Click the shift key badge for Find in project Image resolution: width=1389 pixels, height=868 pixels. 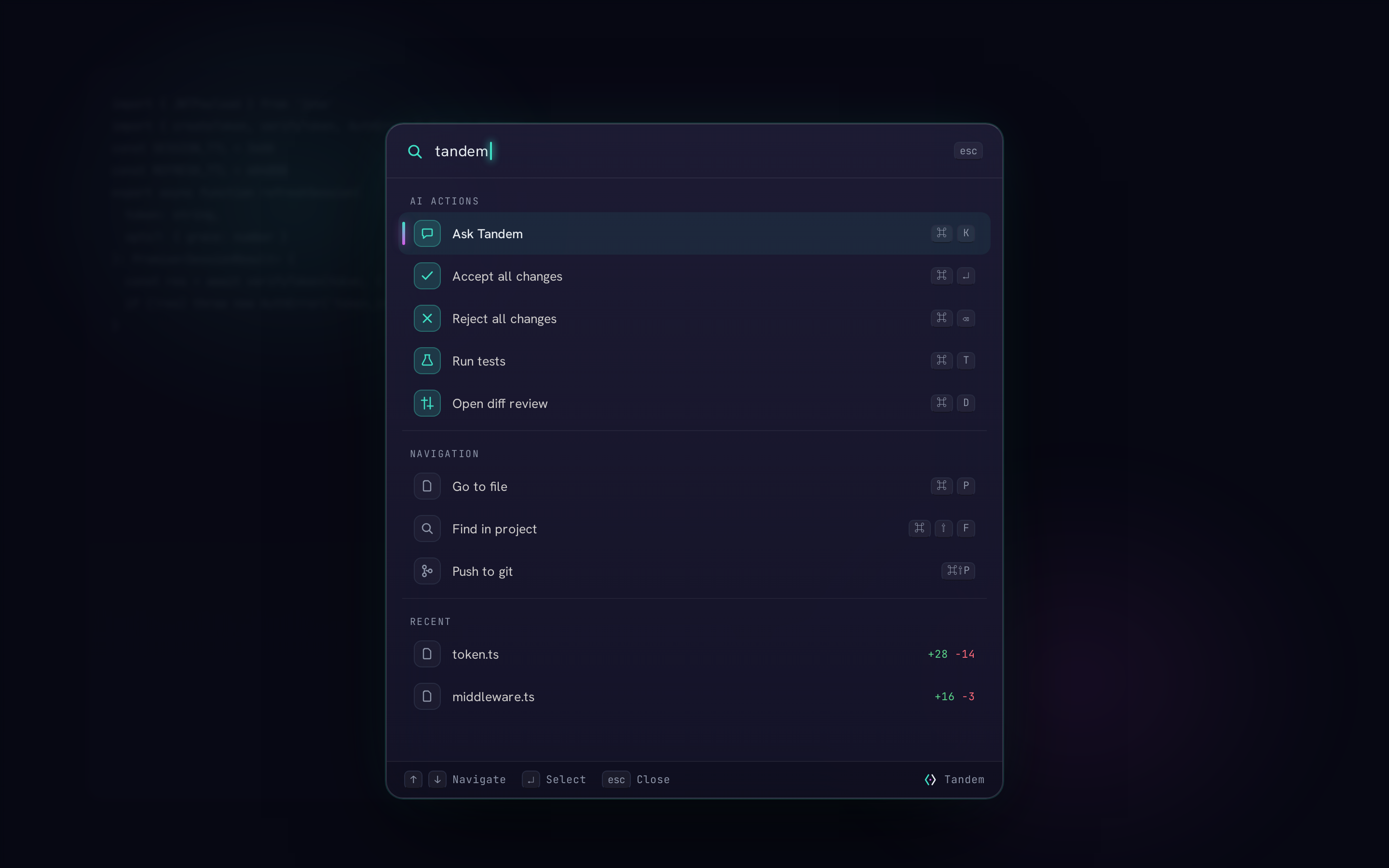click(943, 528)
